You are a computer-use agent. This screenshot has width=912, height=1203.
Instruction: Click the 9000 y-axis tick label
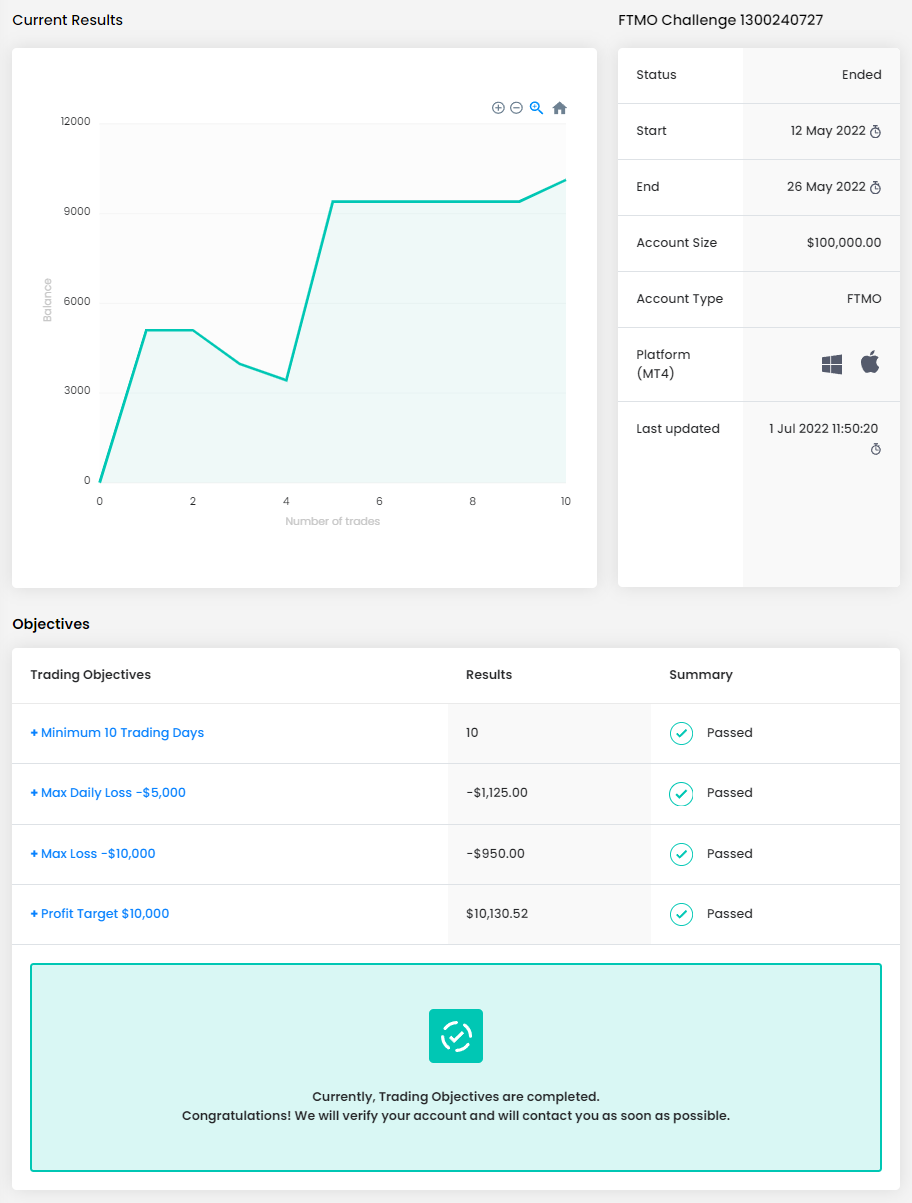tap(78, 212)
